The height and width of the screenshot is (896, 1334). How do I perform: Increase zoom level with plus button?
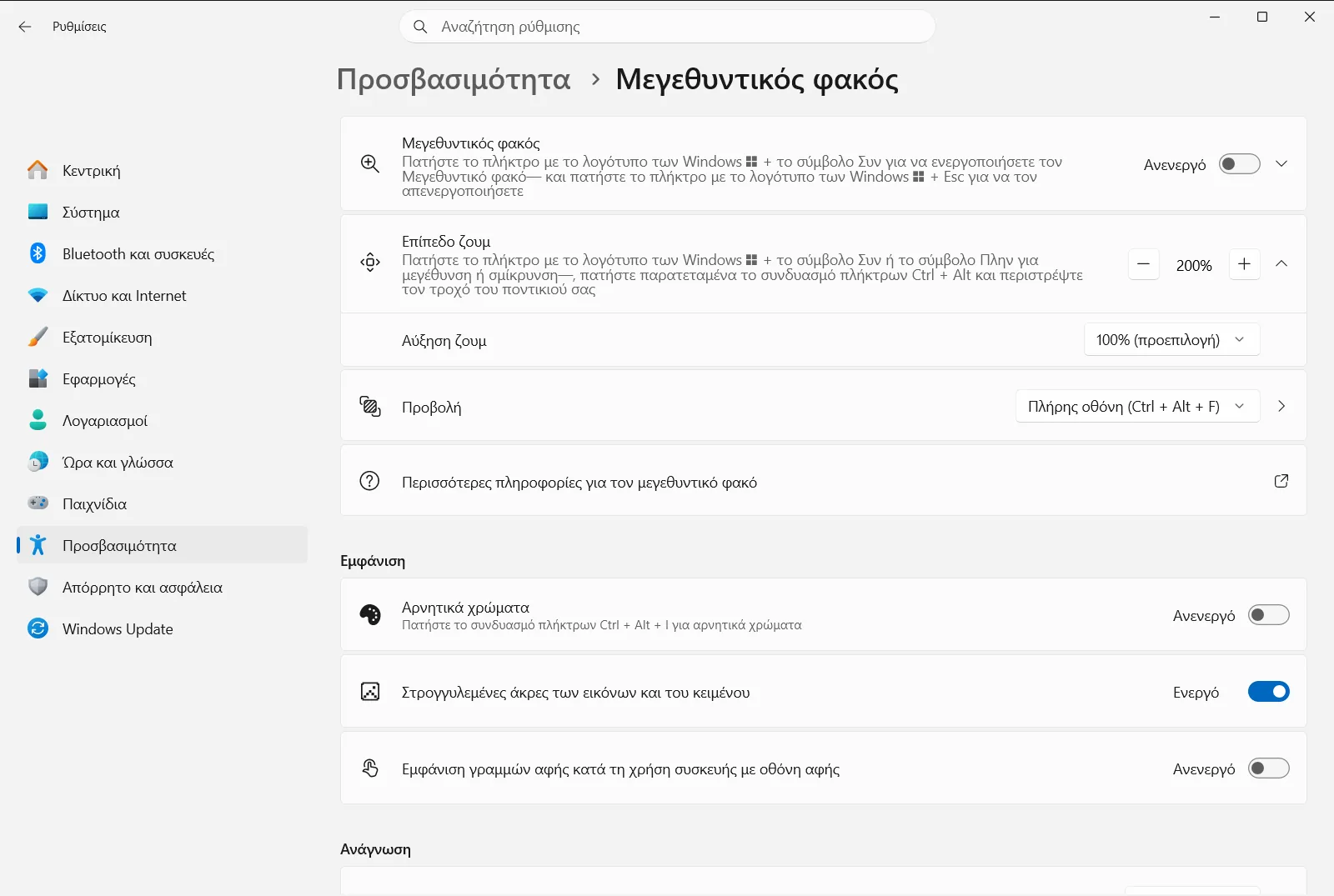pyautogui.click(x=1245, y=264)
